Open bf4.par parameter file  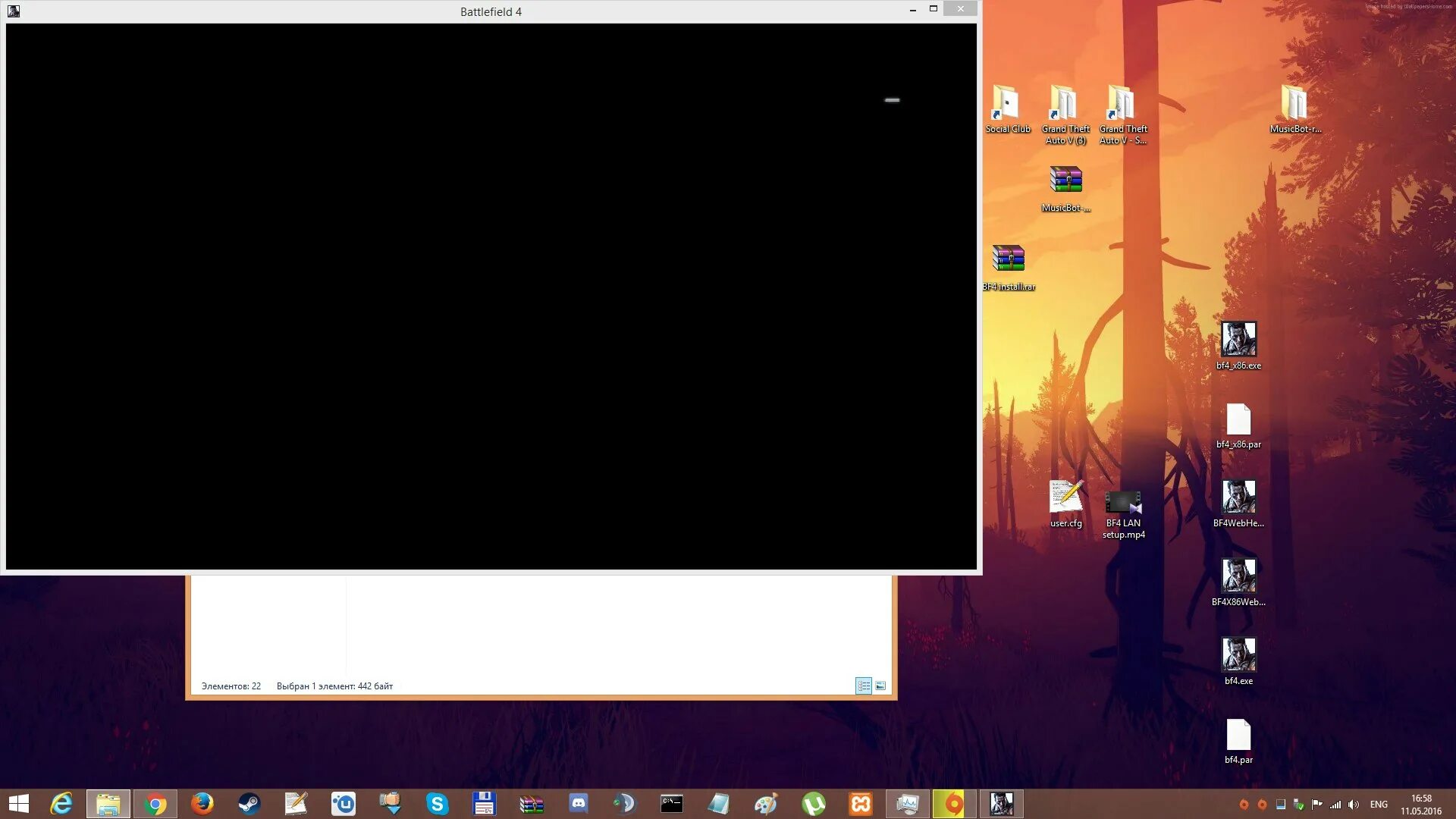click(x=1238, y=735)
